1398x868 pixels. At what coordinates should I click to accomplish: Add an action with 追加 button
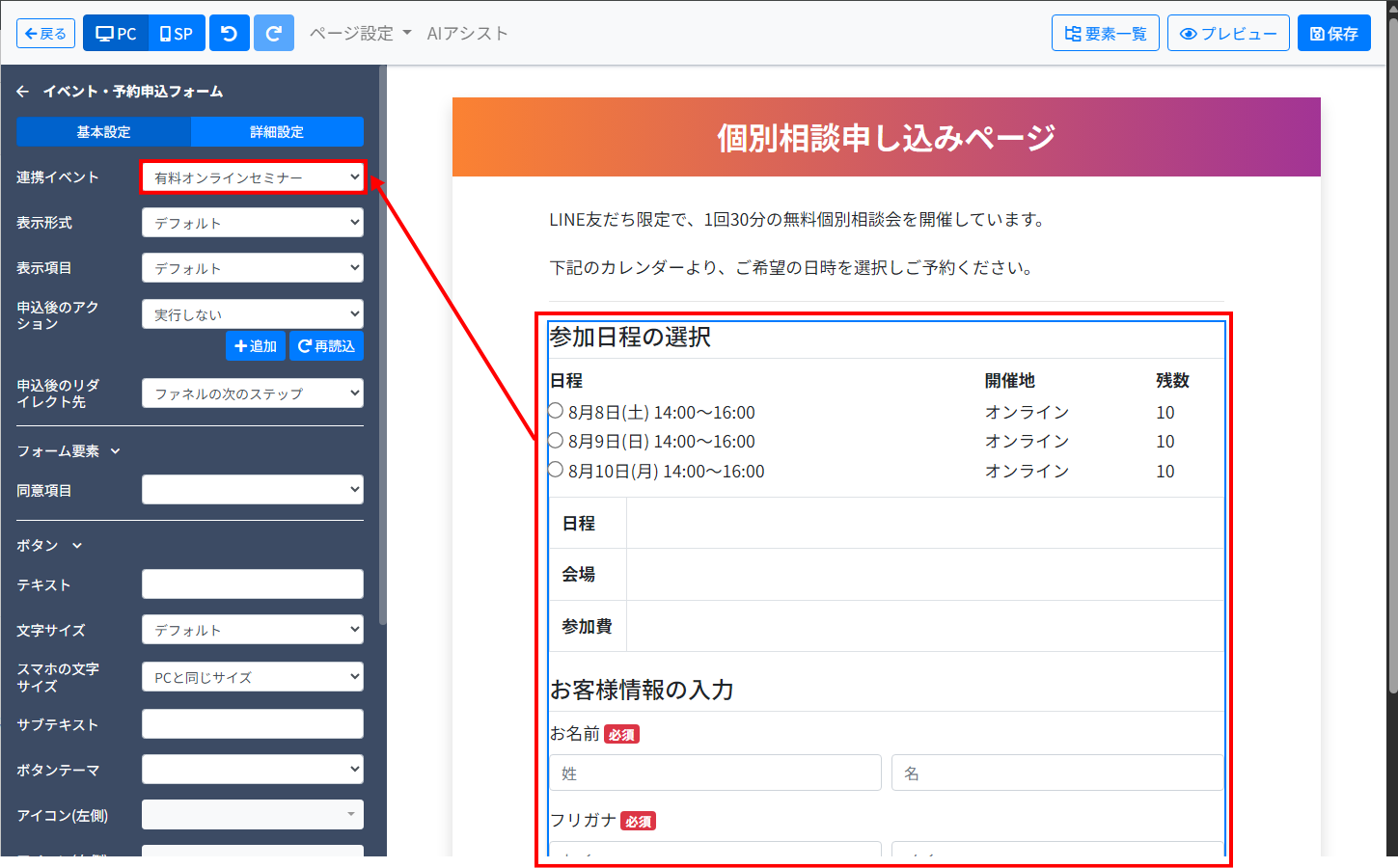coord(256,346)
